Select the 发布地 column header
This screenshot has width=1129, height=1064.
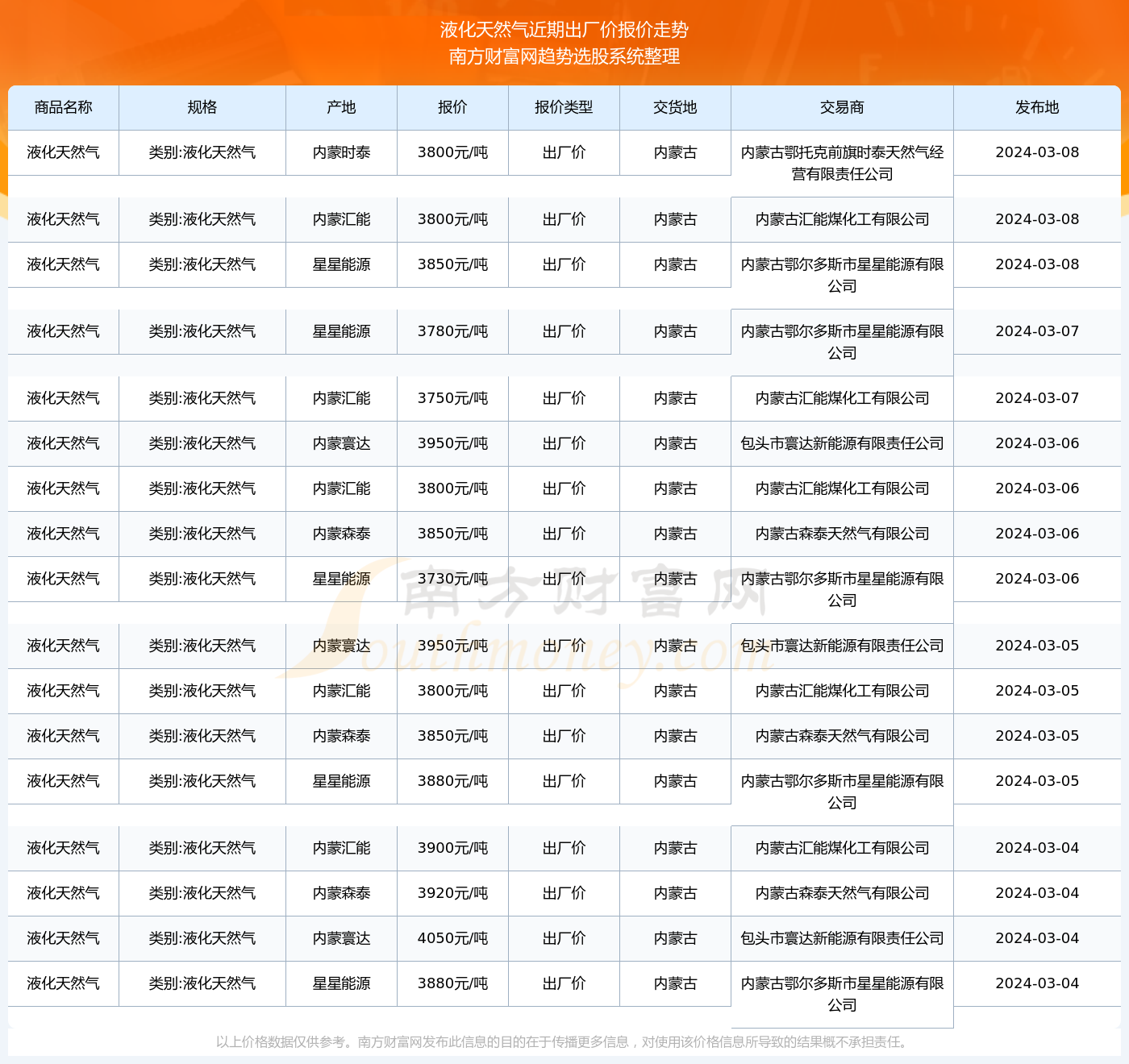pyautogui.click(x=1038, y=107)
